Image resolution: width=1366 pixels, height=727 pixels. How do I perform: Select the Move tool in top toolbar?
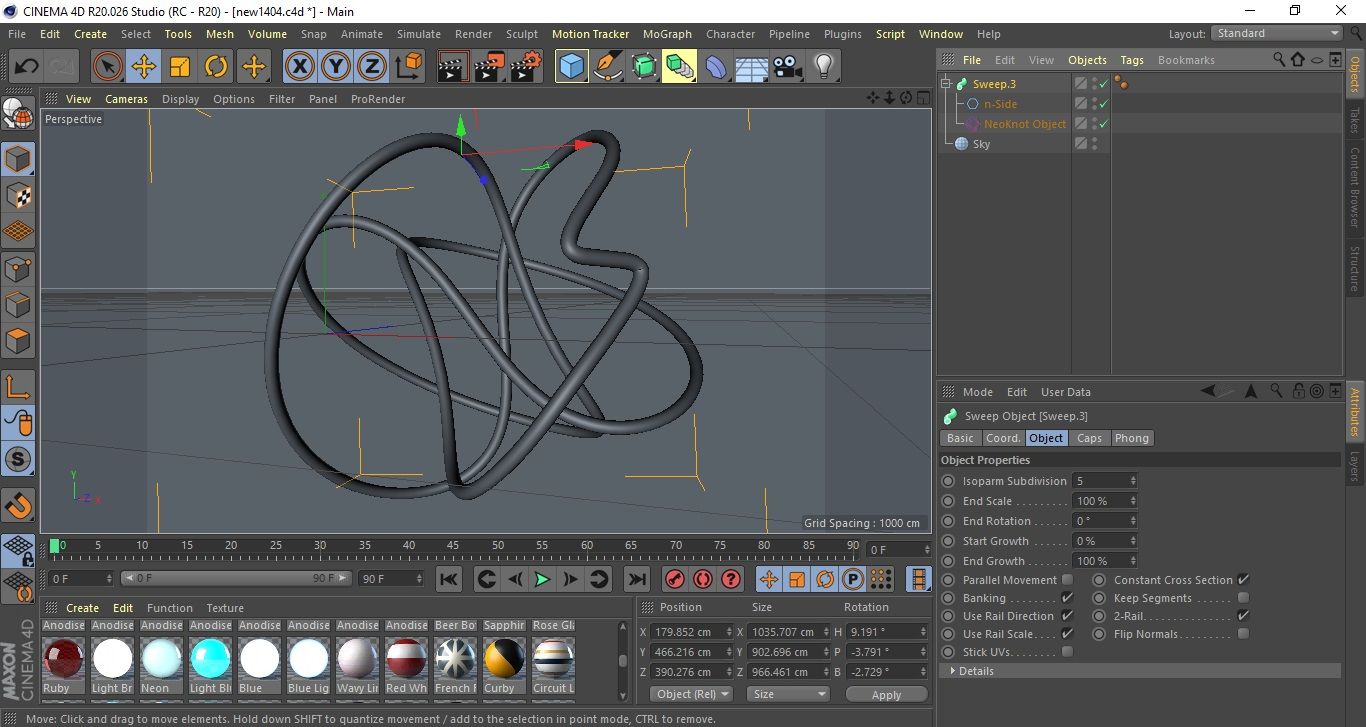click(143, 67)
